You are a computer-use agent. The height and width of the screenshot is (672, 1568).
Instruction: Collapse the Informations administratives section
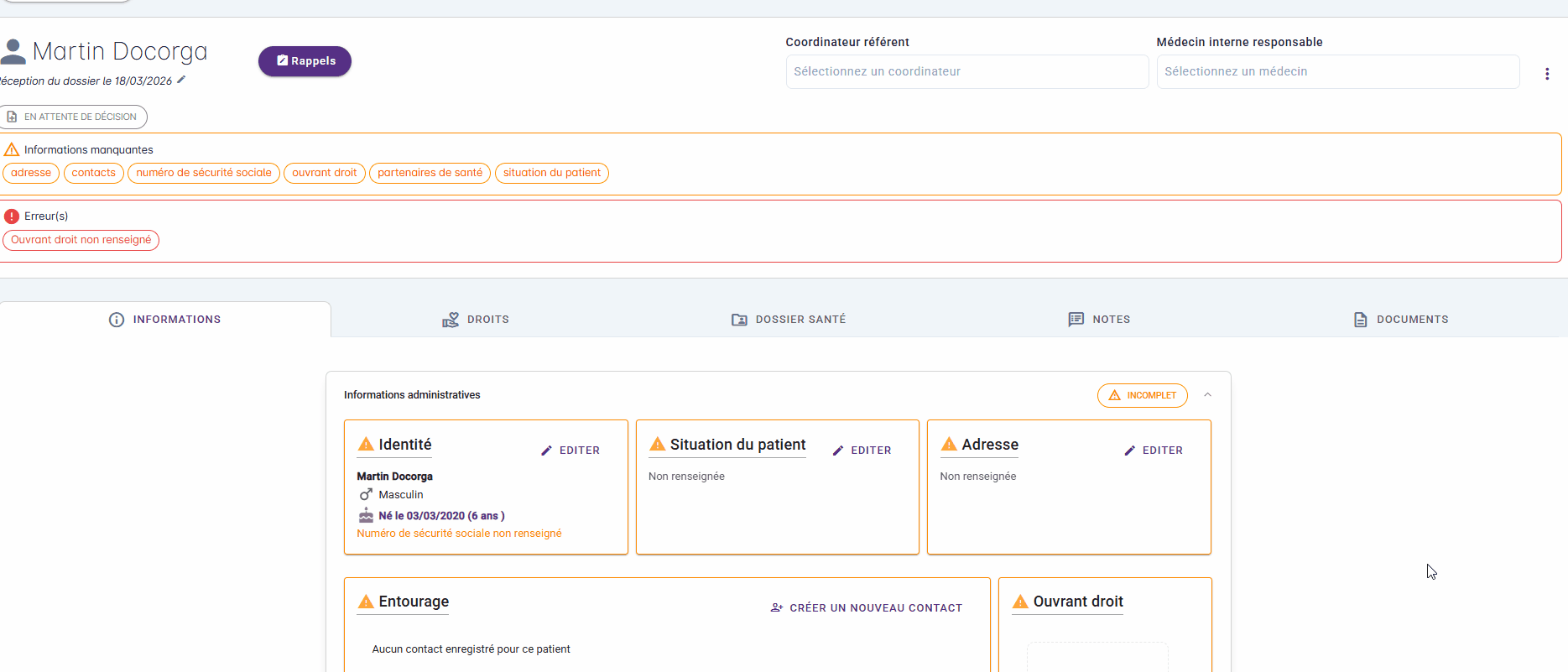1207,395
